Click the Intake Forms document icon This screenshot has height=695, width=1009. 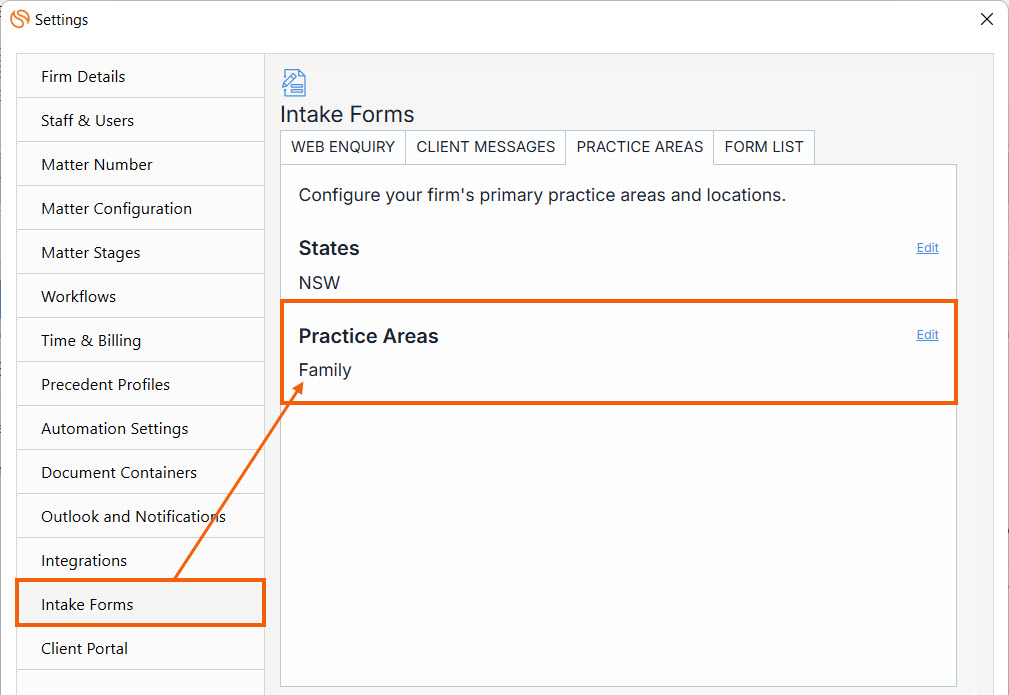coord(294,83)
